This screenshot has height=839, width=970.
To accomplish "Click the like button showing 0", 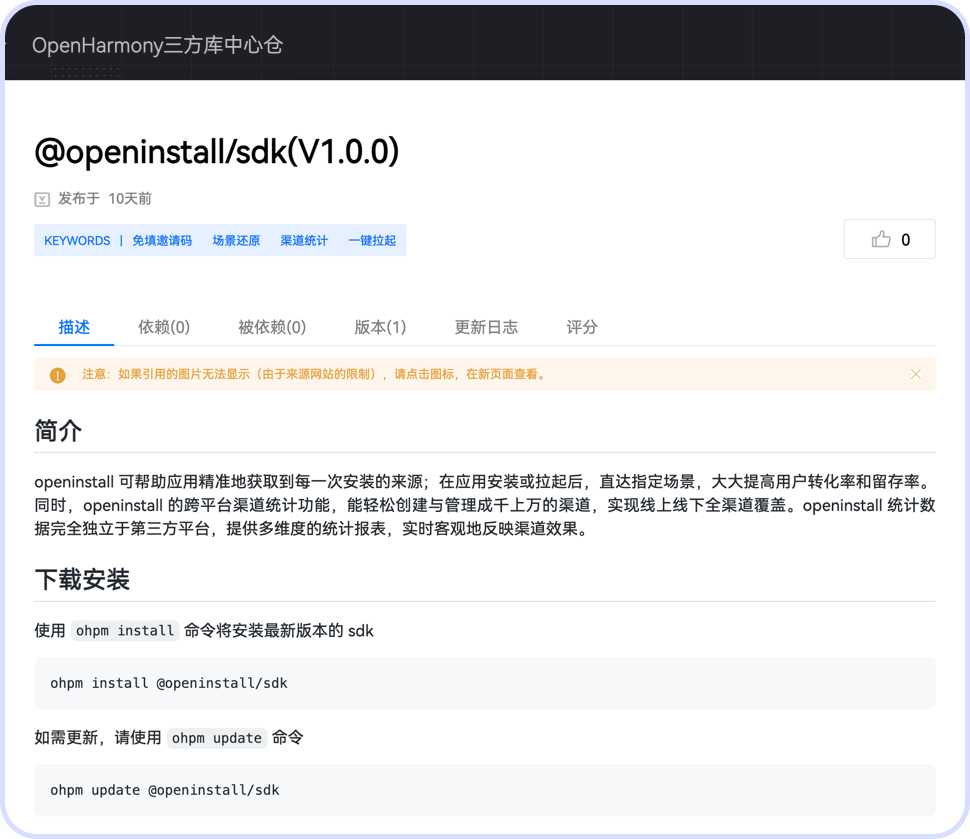I will click(890, 239).
